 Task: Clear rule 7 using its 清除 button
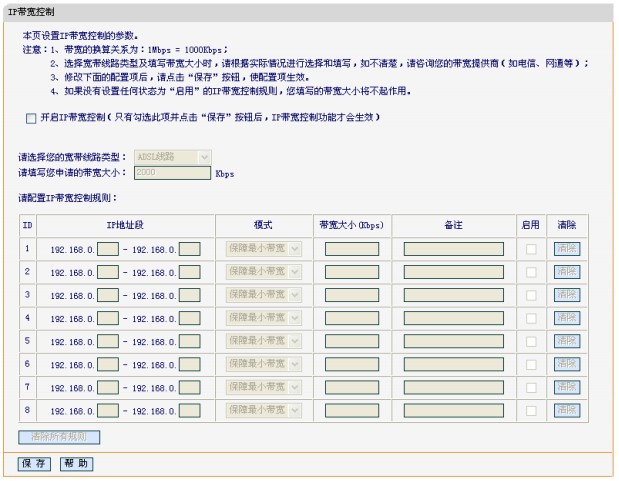[x=567, y=387]
